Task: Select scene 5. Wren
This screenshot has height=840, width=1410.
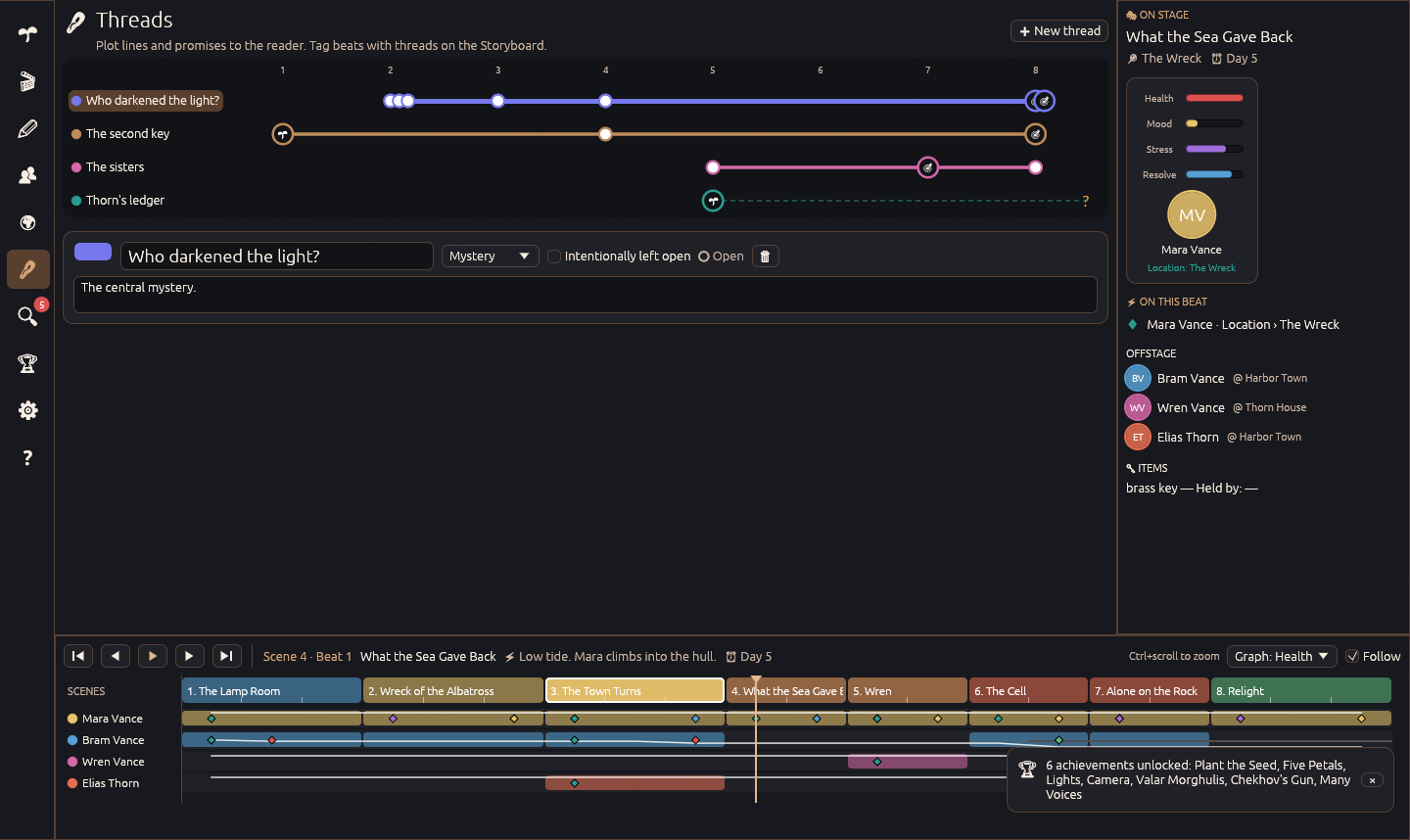Action: [908, 690]
